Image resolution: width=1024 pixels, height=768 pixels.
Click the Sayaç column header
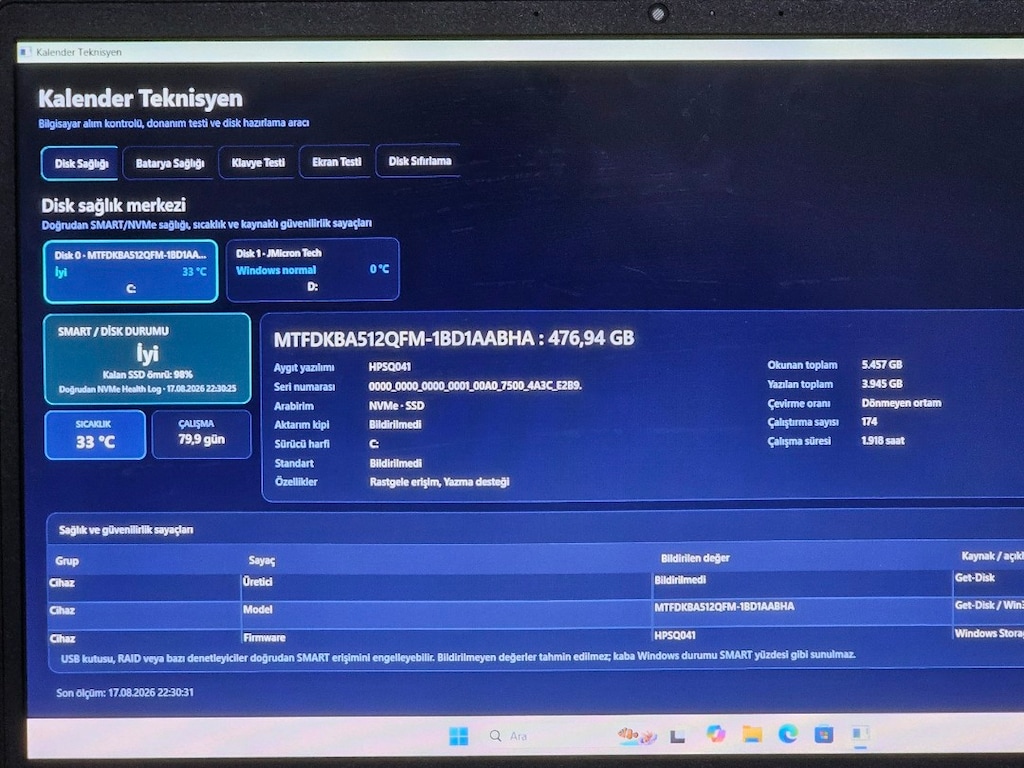pyautogui.click(x=261, y=560)
